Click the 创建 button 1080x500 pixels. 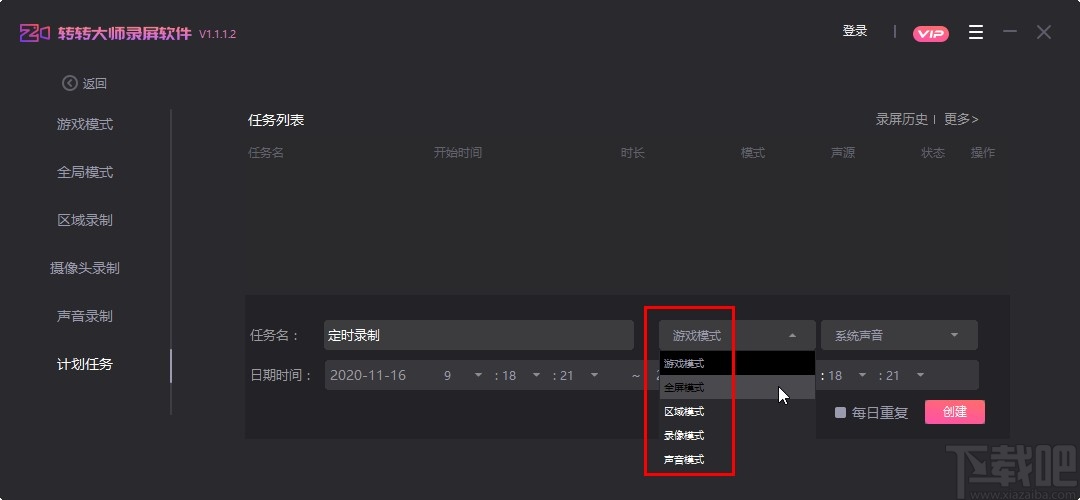pyautogui.click(x=955, y=412)
